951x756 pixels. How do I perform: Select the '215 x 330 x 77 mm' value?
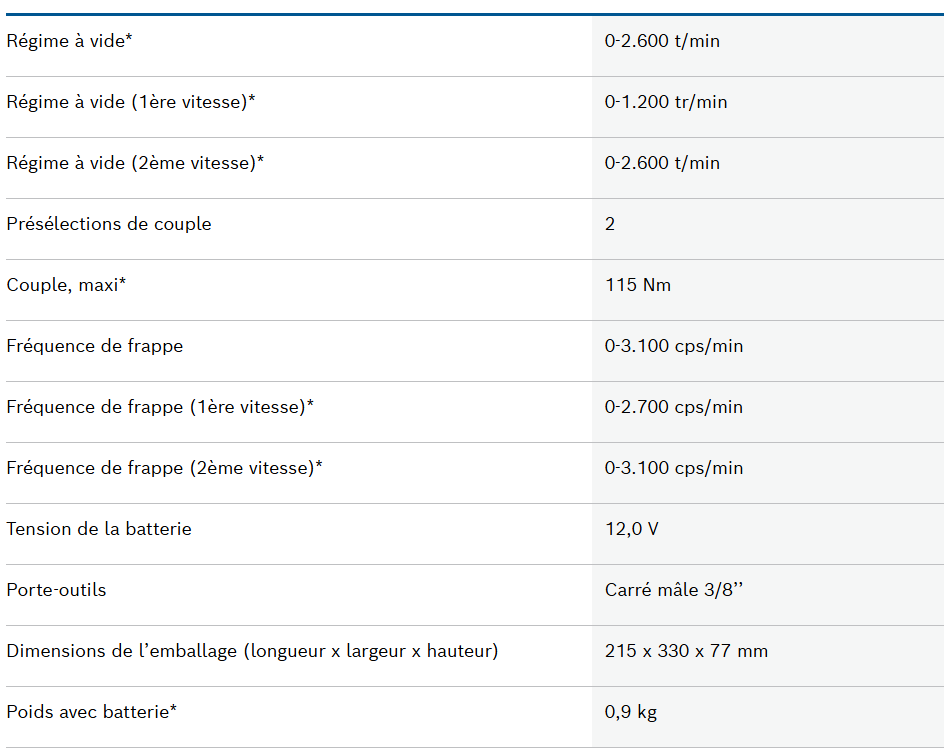pos(686,651)
